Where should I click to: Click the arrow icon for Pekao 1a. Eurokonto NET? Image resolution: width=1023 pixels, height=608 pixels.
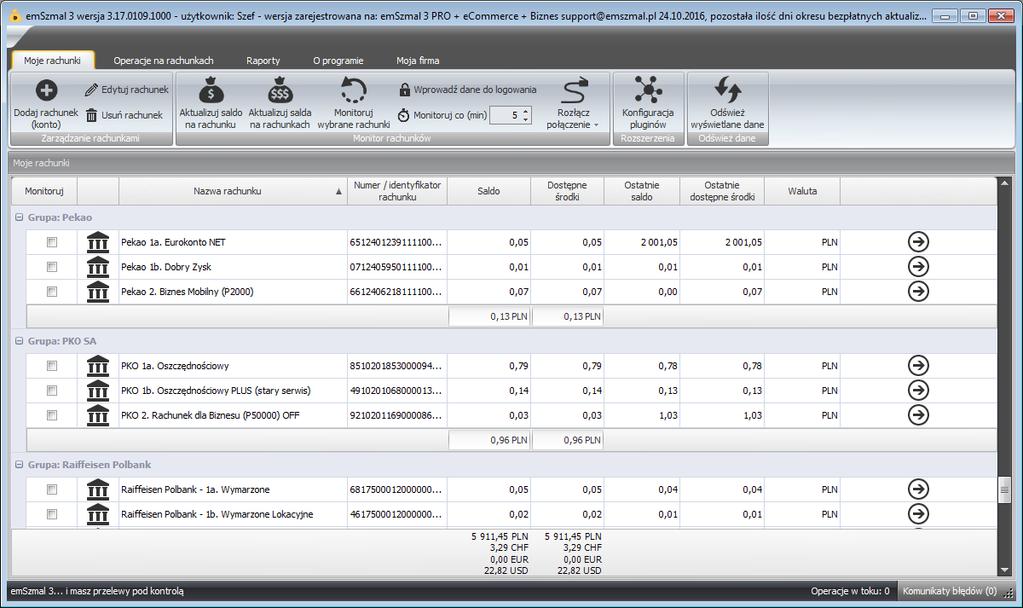(x=919, y=242)
